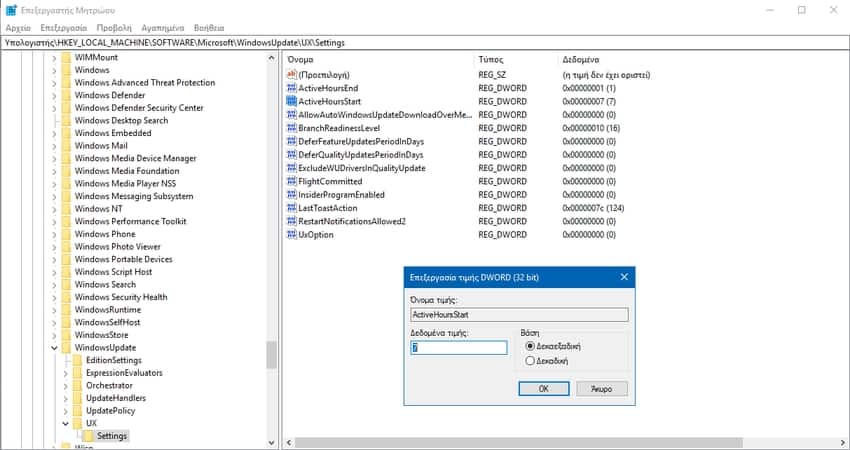The width and height of the screenshot is (850, 450).
Task: Select the Δεκαεξαδική (hexadecimal) radio button
Action: point(530,346)
